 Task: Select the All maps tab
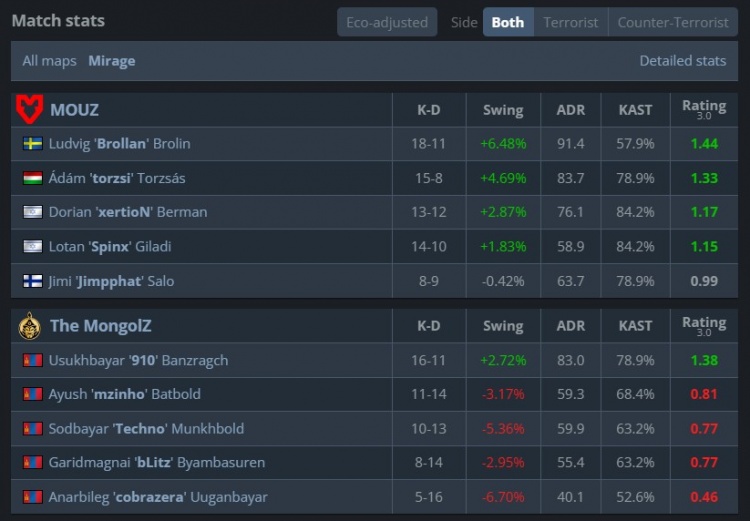pos(49,61)
